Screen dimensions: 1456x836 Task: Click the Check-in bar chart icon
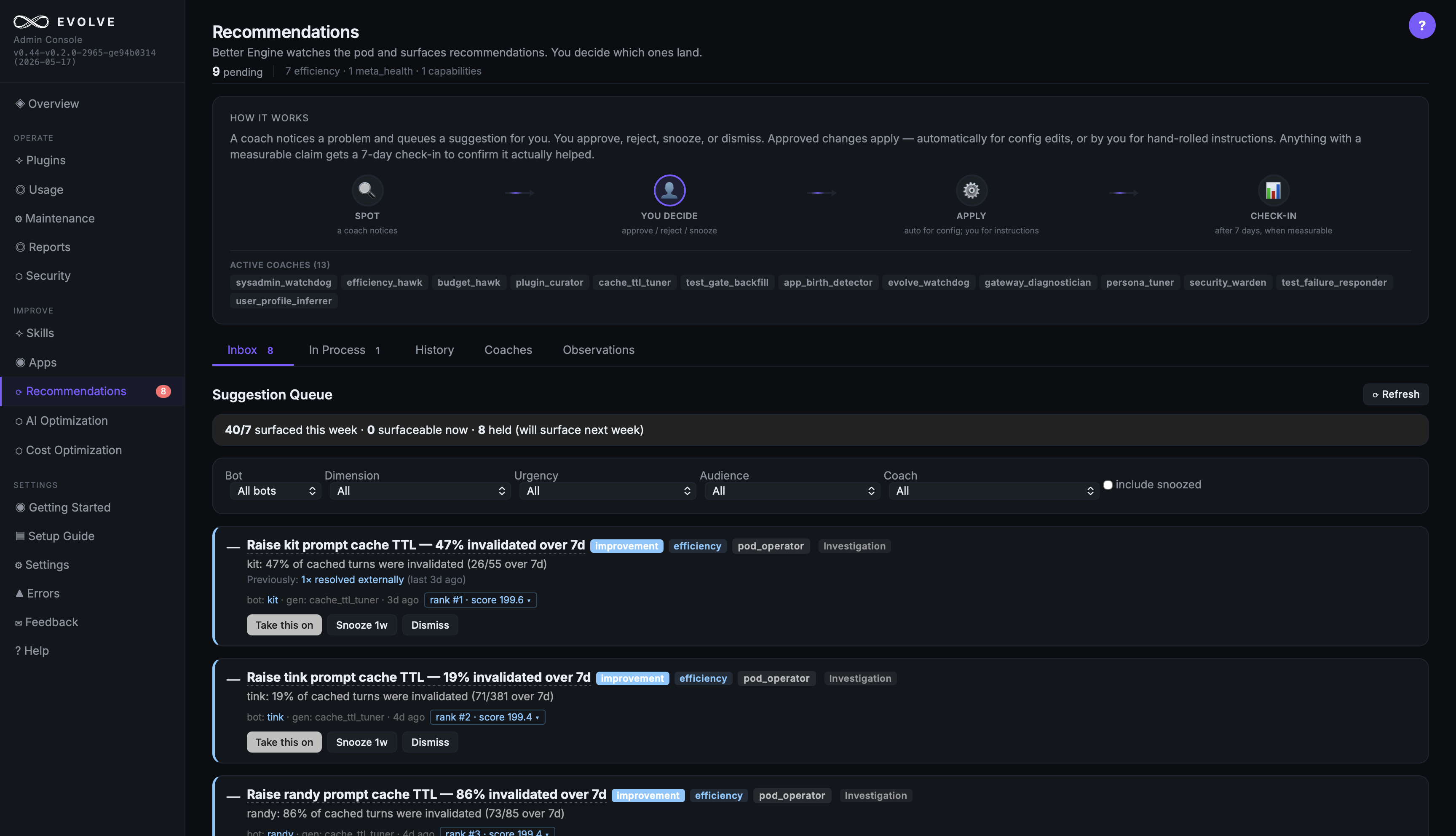coord(1273,190)
